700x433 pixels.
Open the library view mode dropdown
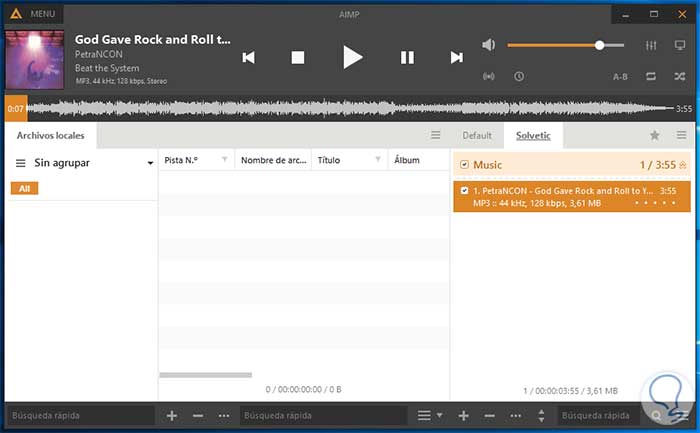click(x=429, y=416)
